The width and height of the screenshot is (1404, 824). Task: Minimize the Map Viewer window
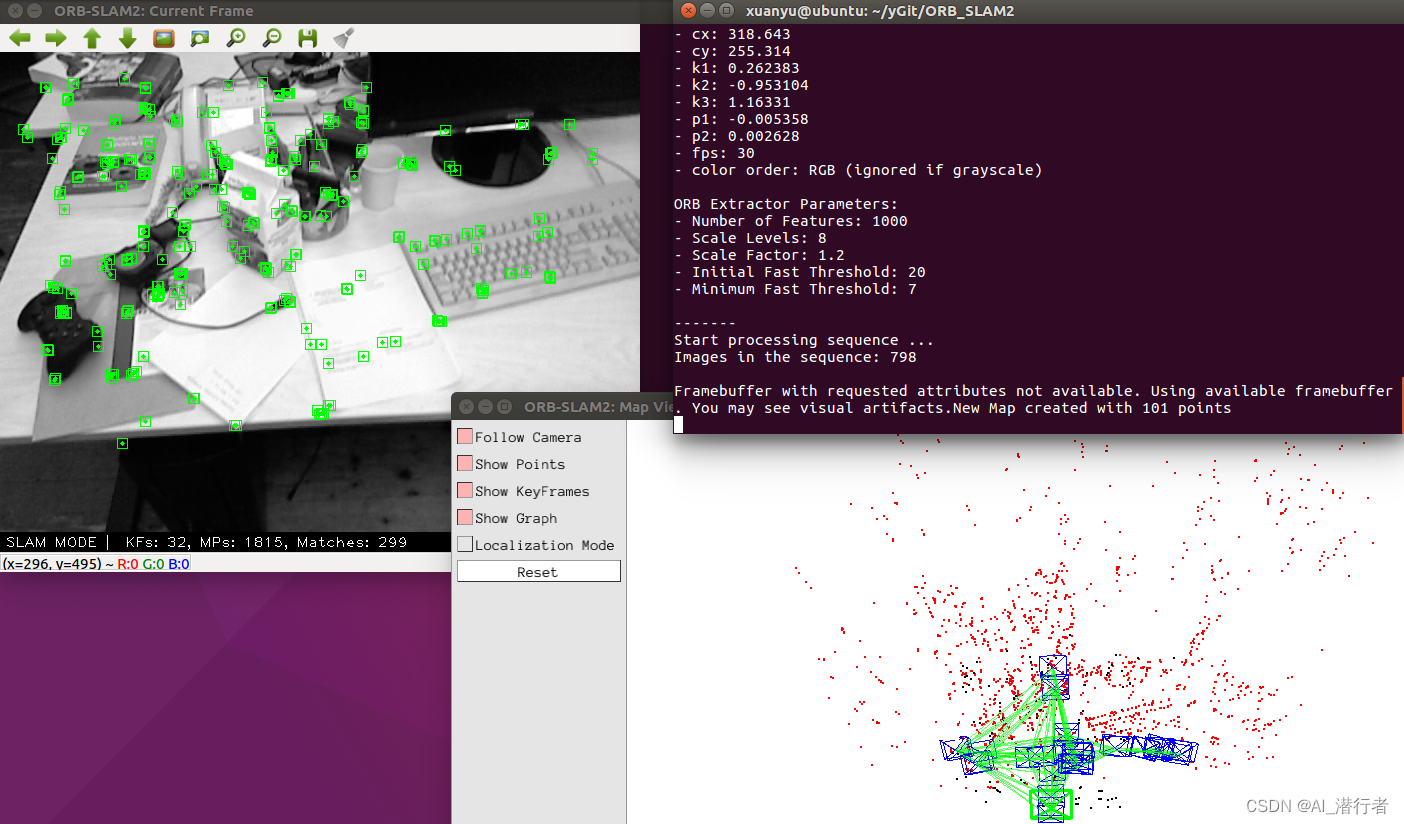485,406
